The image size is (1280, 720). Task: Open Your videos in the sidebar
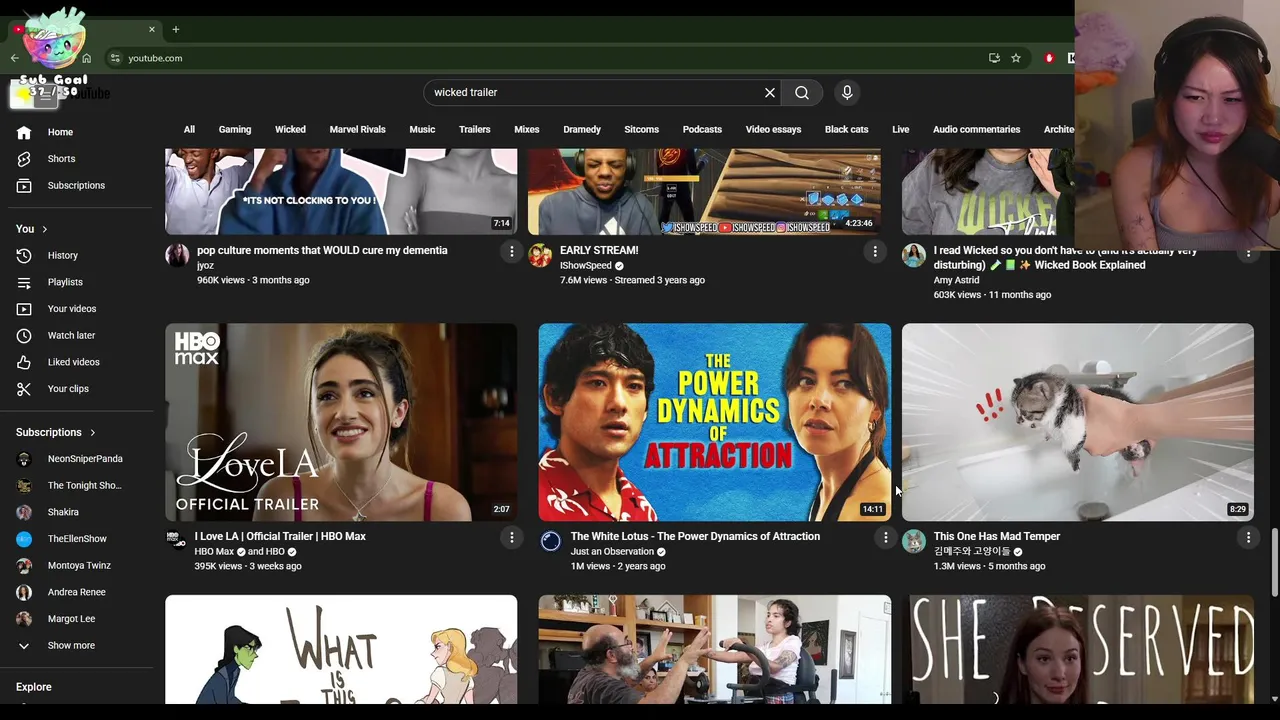72,308
